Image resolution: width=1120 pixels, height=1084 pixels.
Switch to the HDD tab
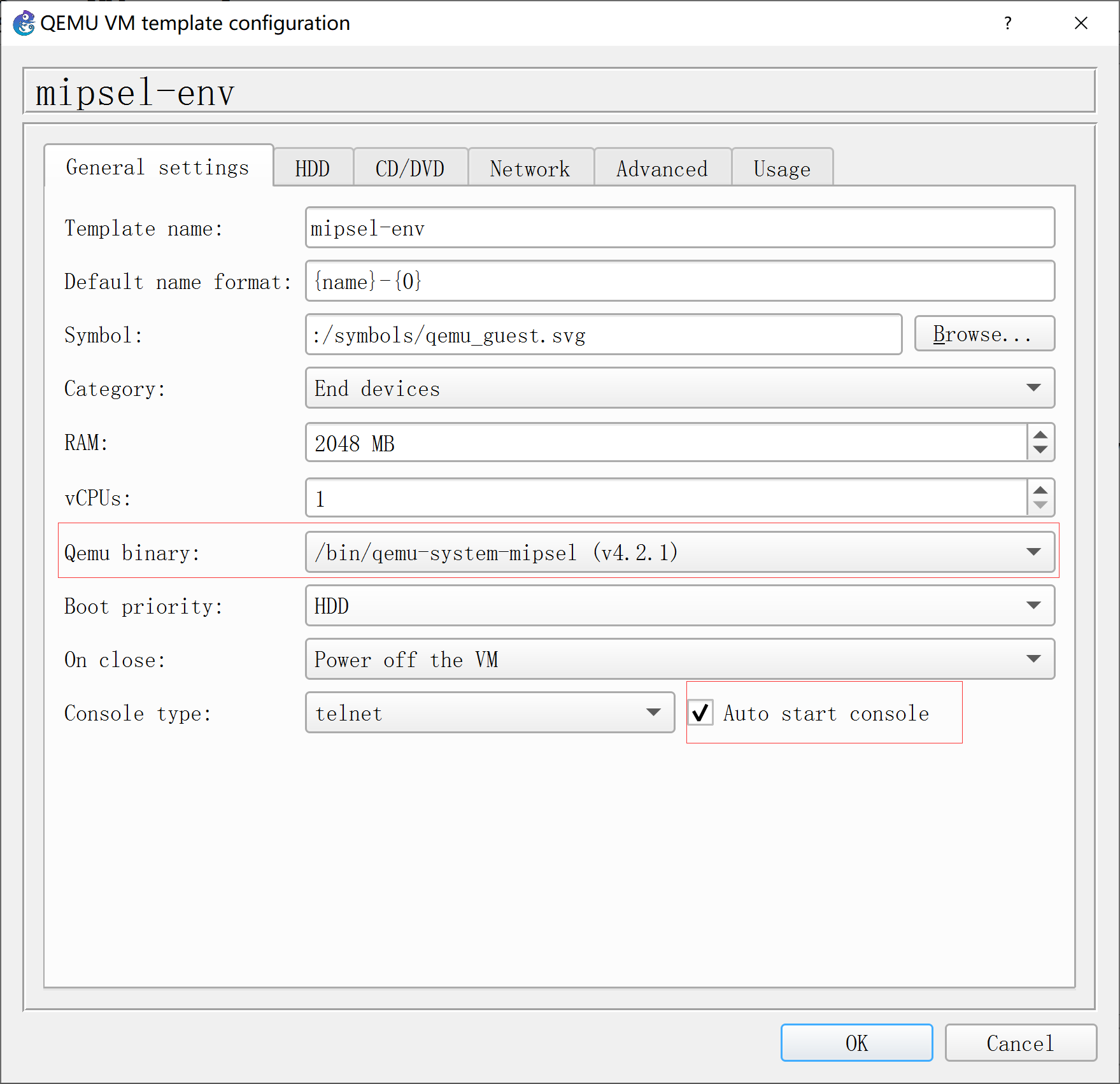pos(313,167)
